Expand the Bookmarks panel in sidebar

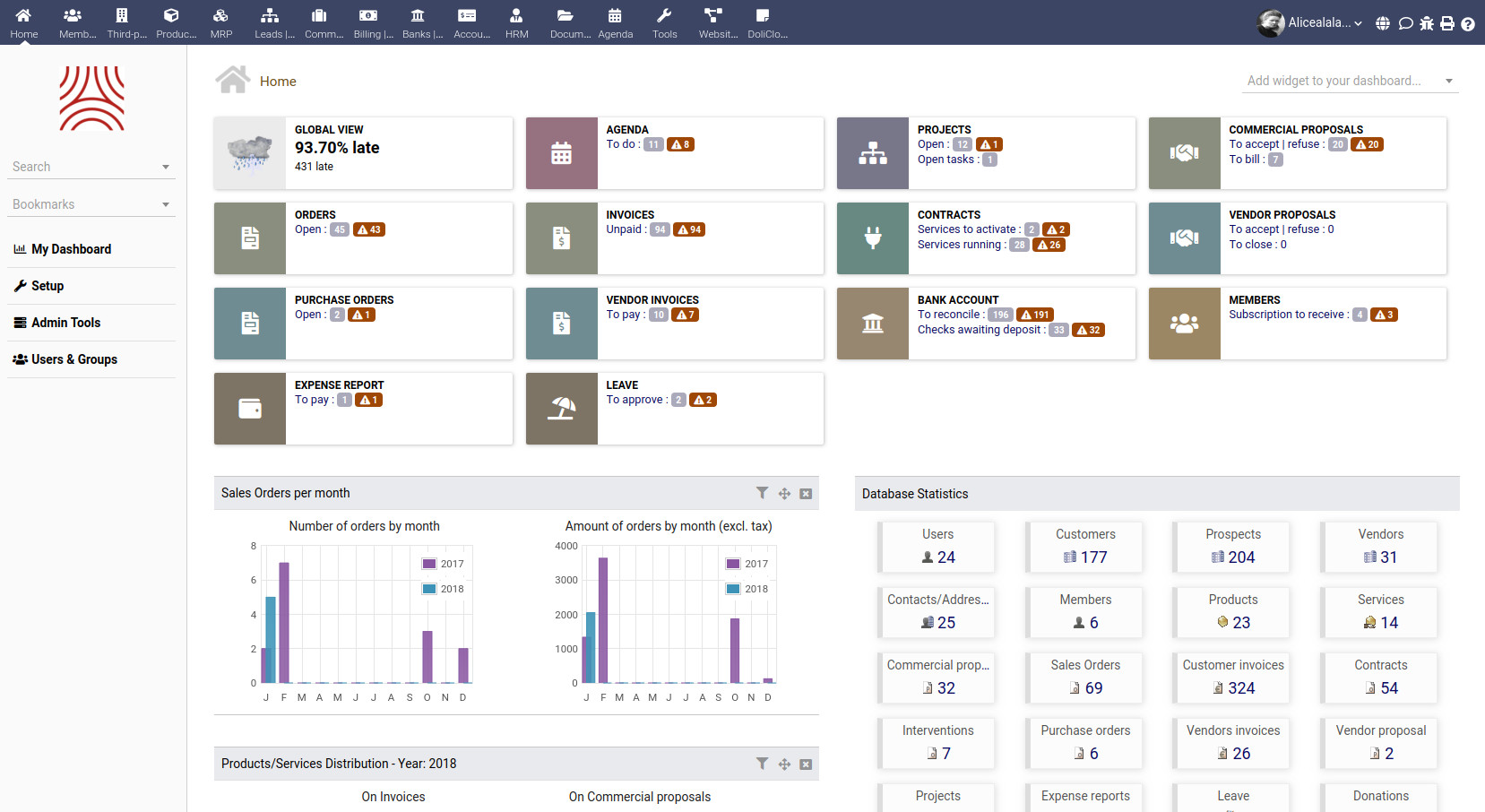166,204
